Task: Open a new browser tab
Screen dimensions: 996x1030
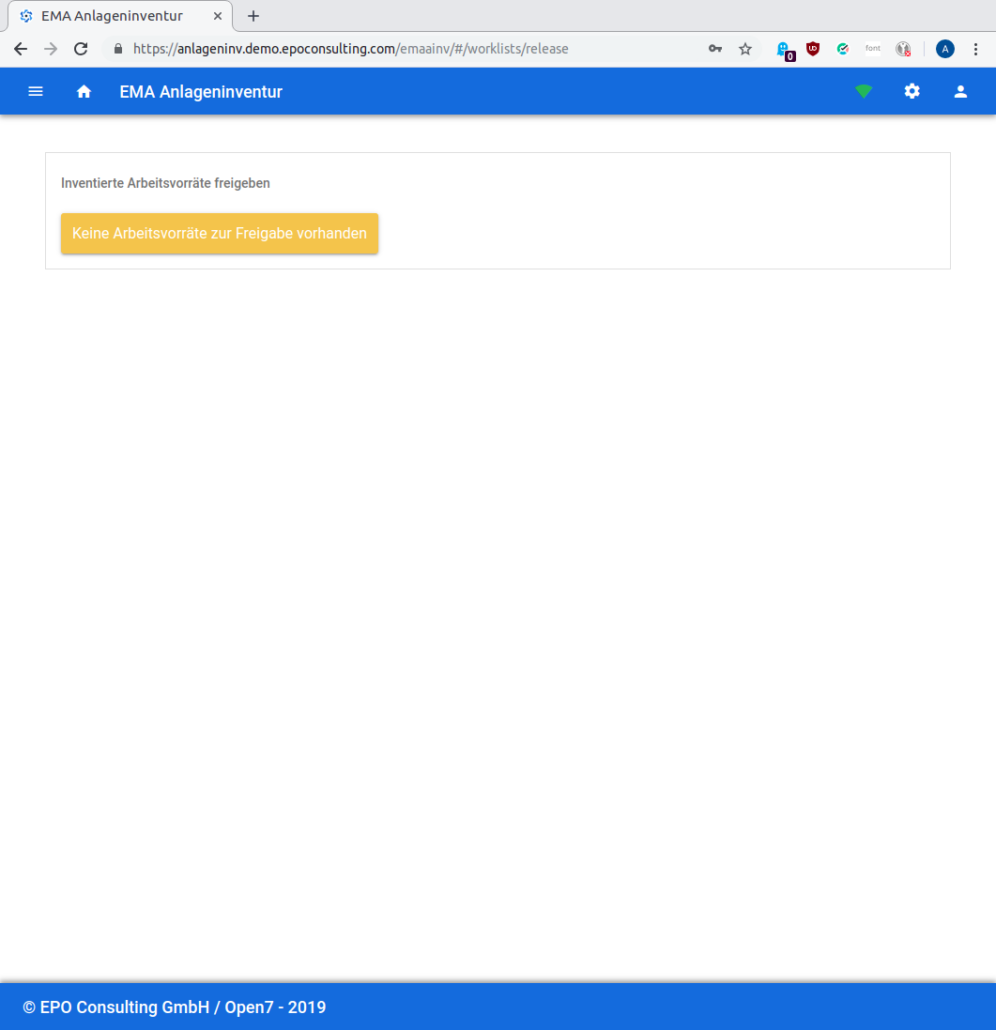Action: click(253, 16)
